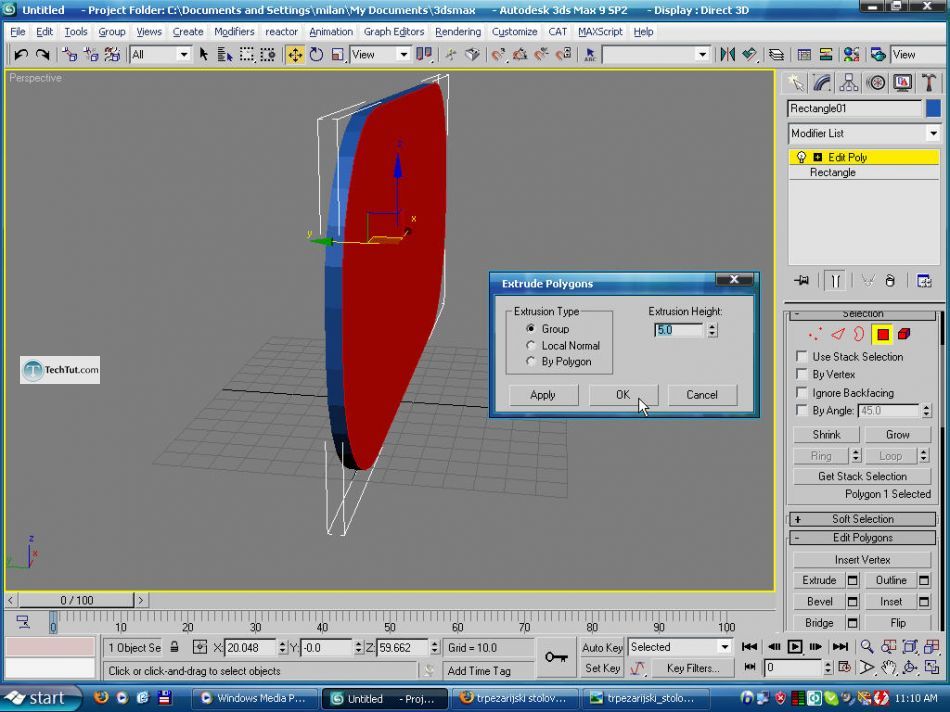Toggle Edit Poly modifier lightbulb visibility
The image size is (950, 712).
pos(802,157)
